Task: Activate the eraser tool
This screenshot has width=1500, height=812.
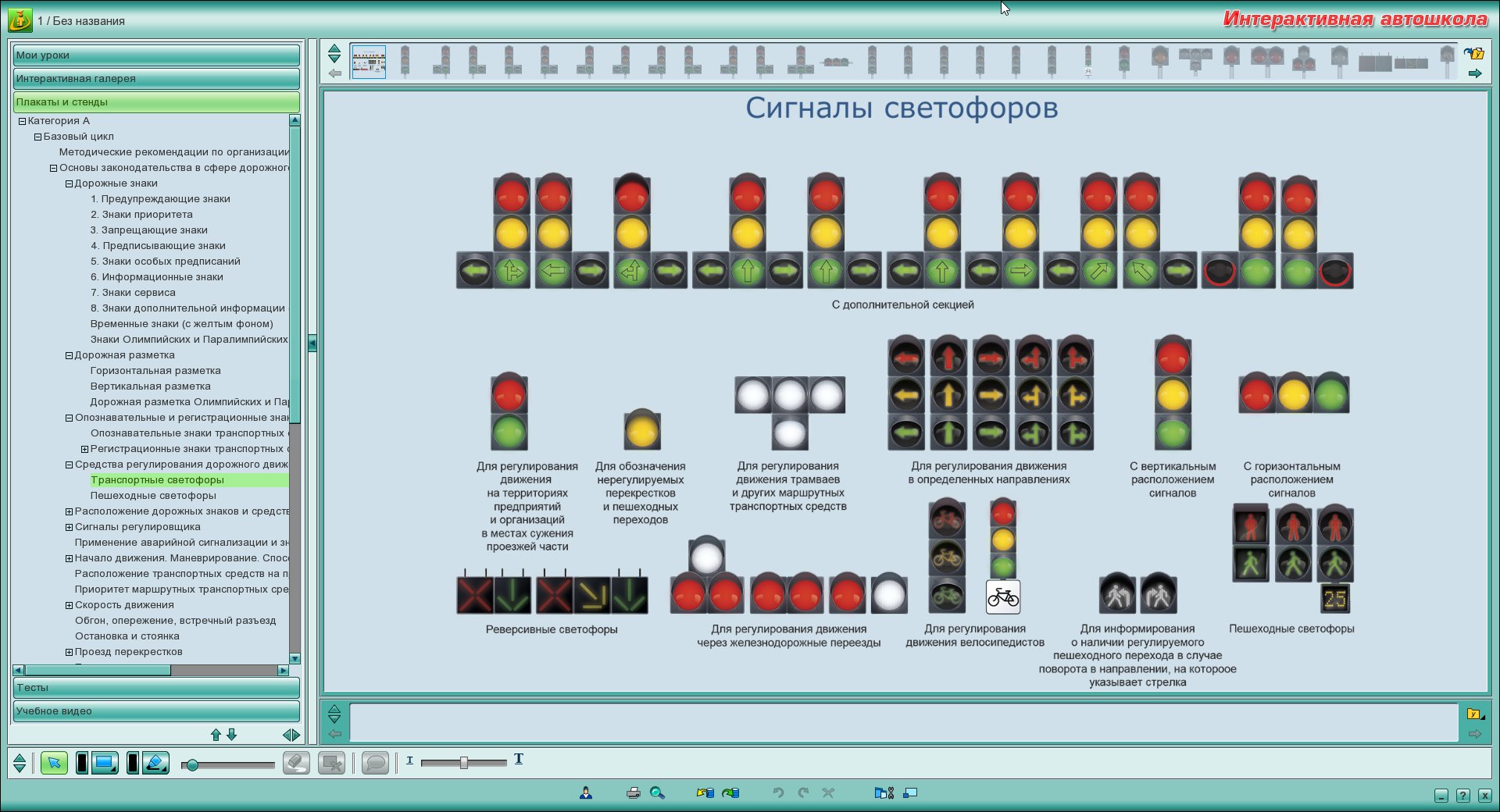Action: [296, 763]
